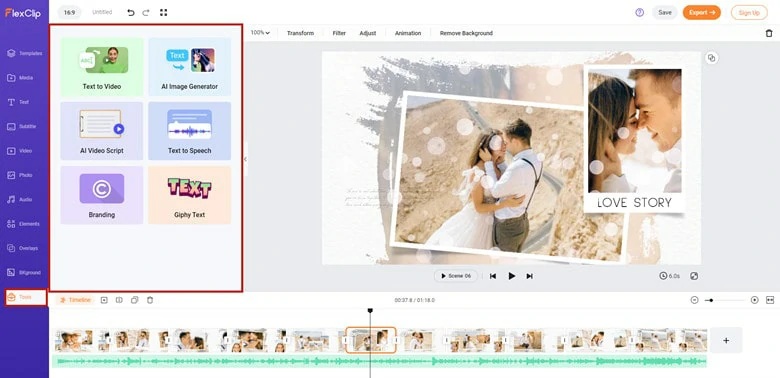Click the delete trash icon in top toolbar
The image size is (780, 378).
tap(769, 33)
